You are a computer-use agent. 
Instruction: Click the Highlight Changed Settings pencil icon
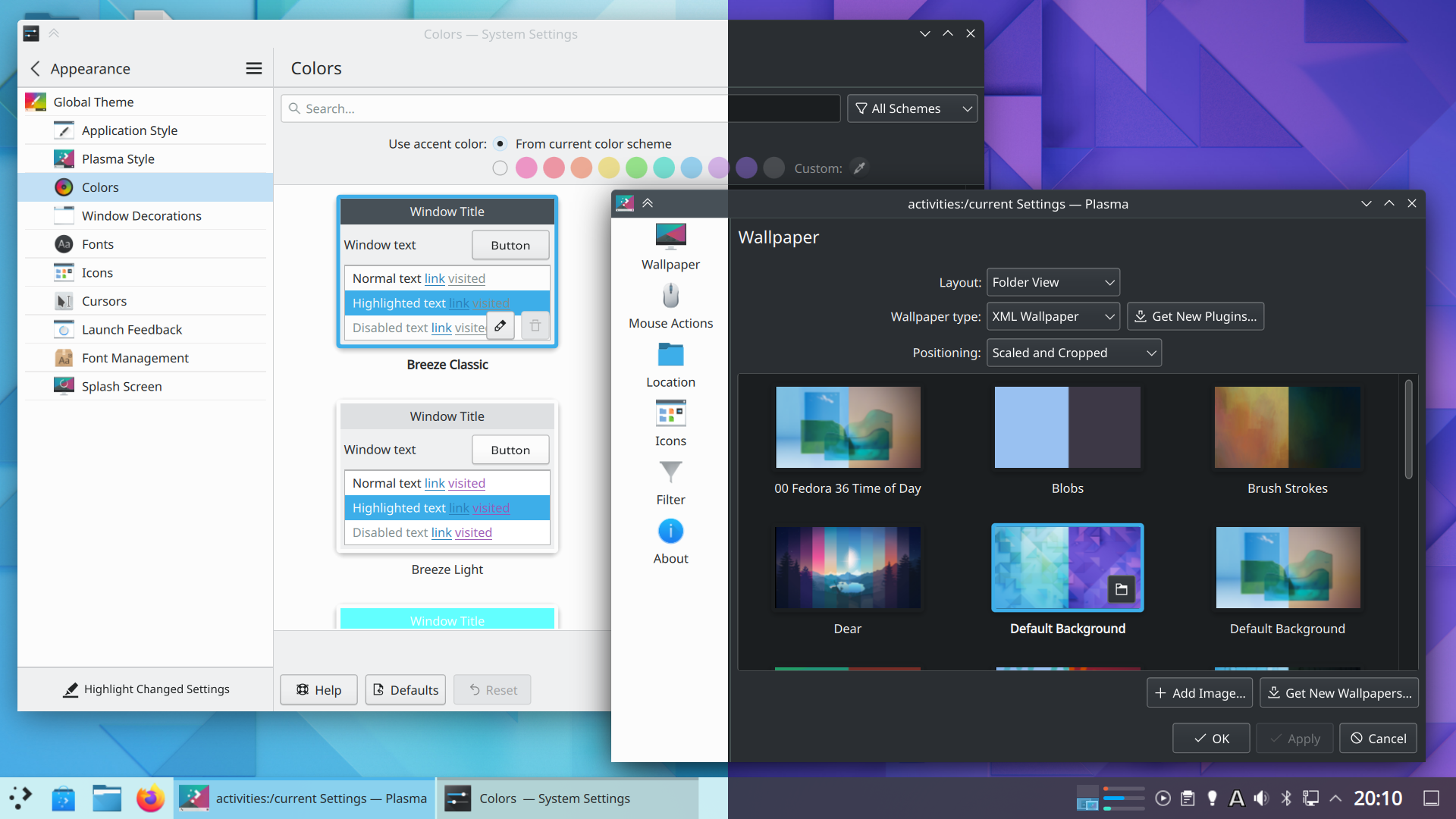tap(71, 689)
